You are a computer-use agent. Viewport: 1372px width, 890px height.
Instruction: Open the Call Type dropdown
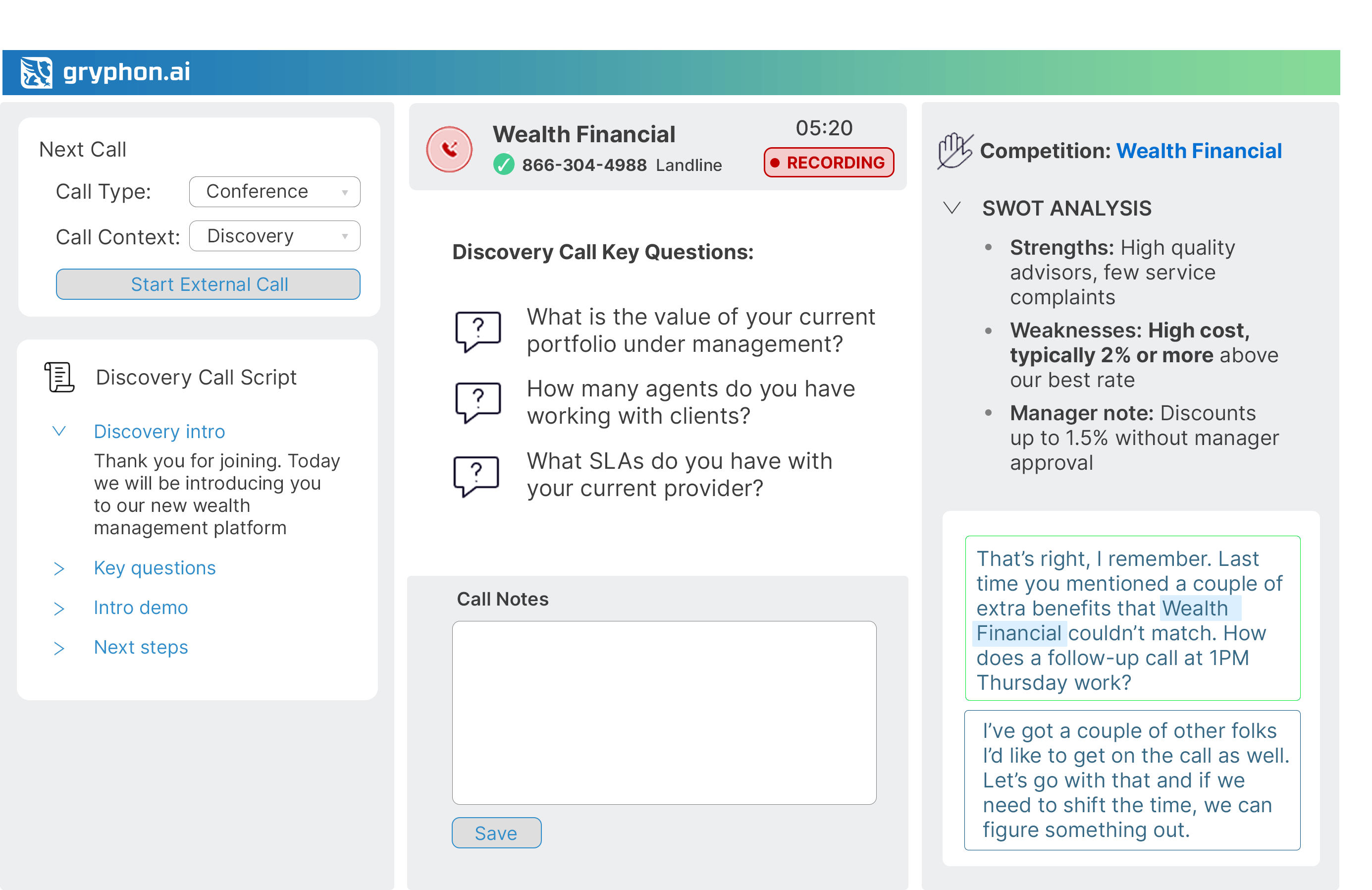(x=274, y=191)
